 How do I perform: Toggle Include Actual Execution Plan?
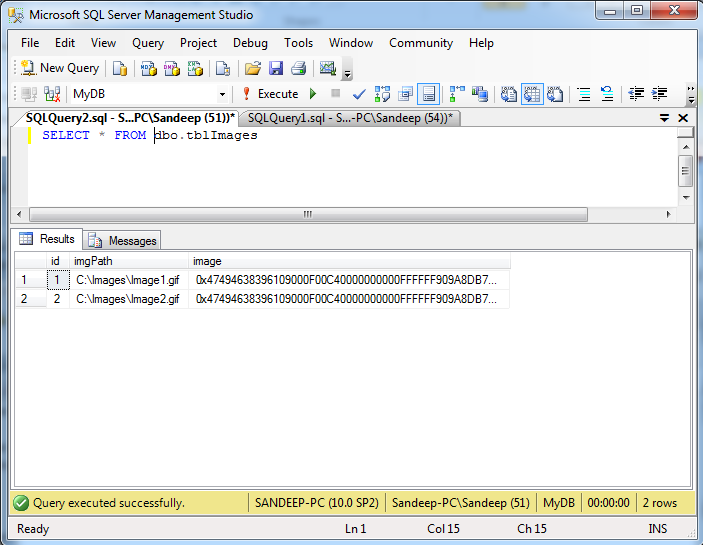(x=457, y=94)
